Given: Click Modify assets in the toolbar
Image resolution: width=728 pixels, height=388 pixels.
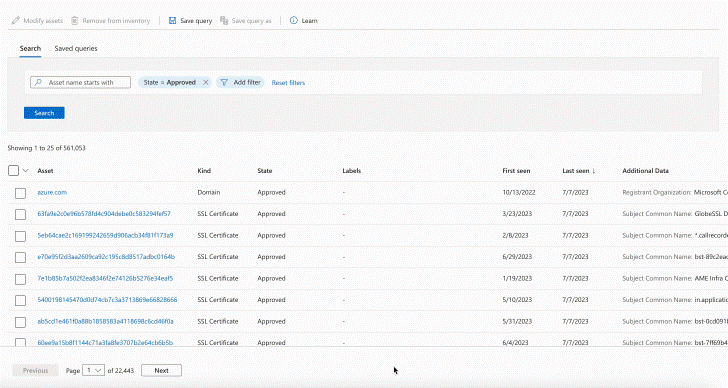Looking at the screenshot, I should click(37, 20).
